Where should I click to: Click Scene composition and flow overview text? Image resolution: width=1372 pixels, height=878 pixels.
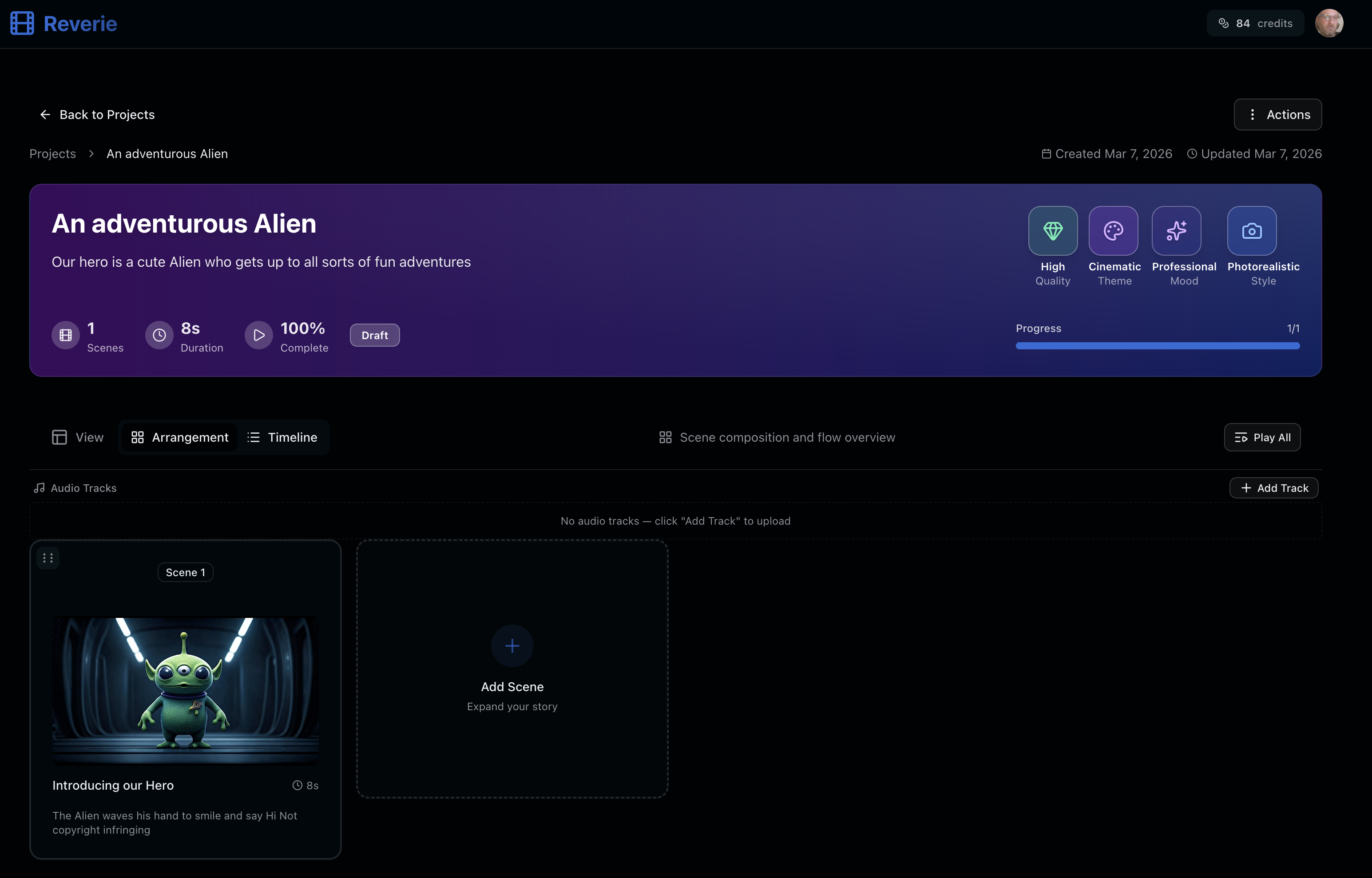(x=788, y=437)
